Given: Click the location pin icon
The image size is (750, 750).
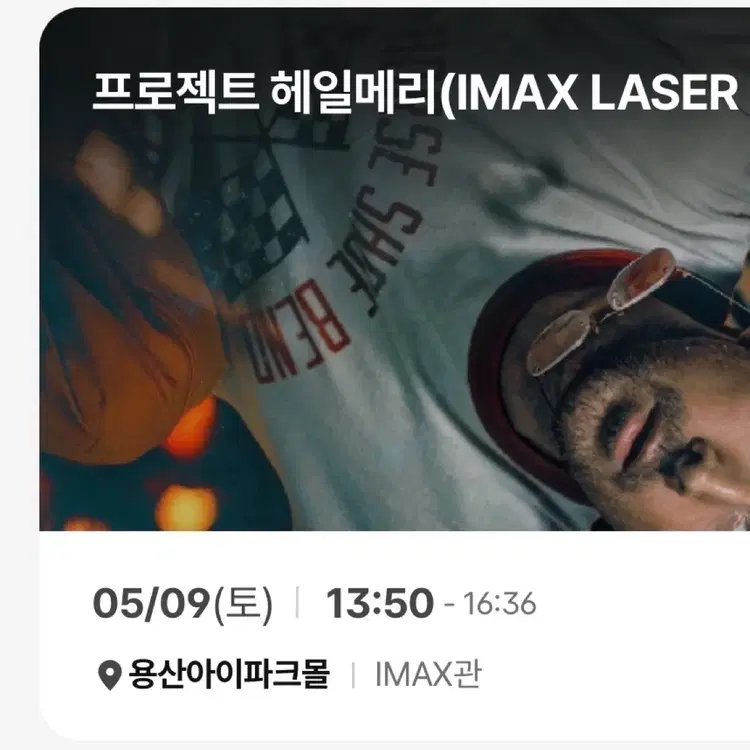Looking at the screenshot, I should 109,675.
